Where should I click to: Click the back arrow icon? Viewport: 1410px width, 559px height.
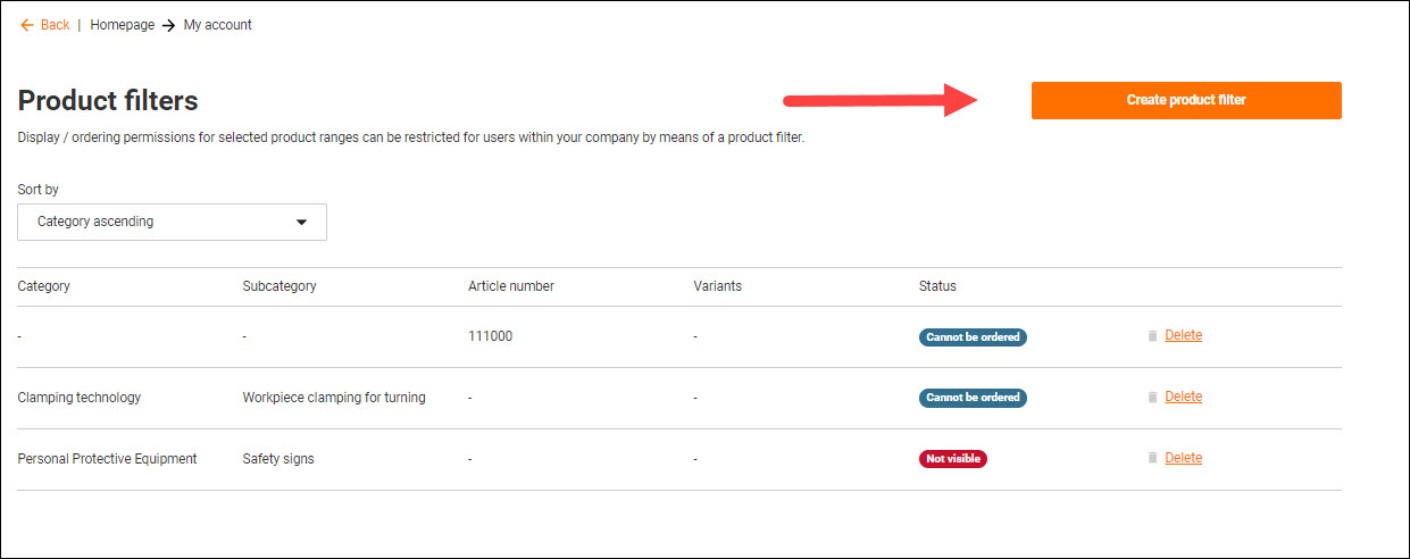[x=26, y=25]
